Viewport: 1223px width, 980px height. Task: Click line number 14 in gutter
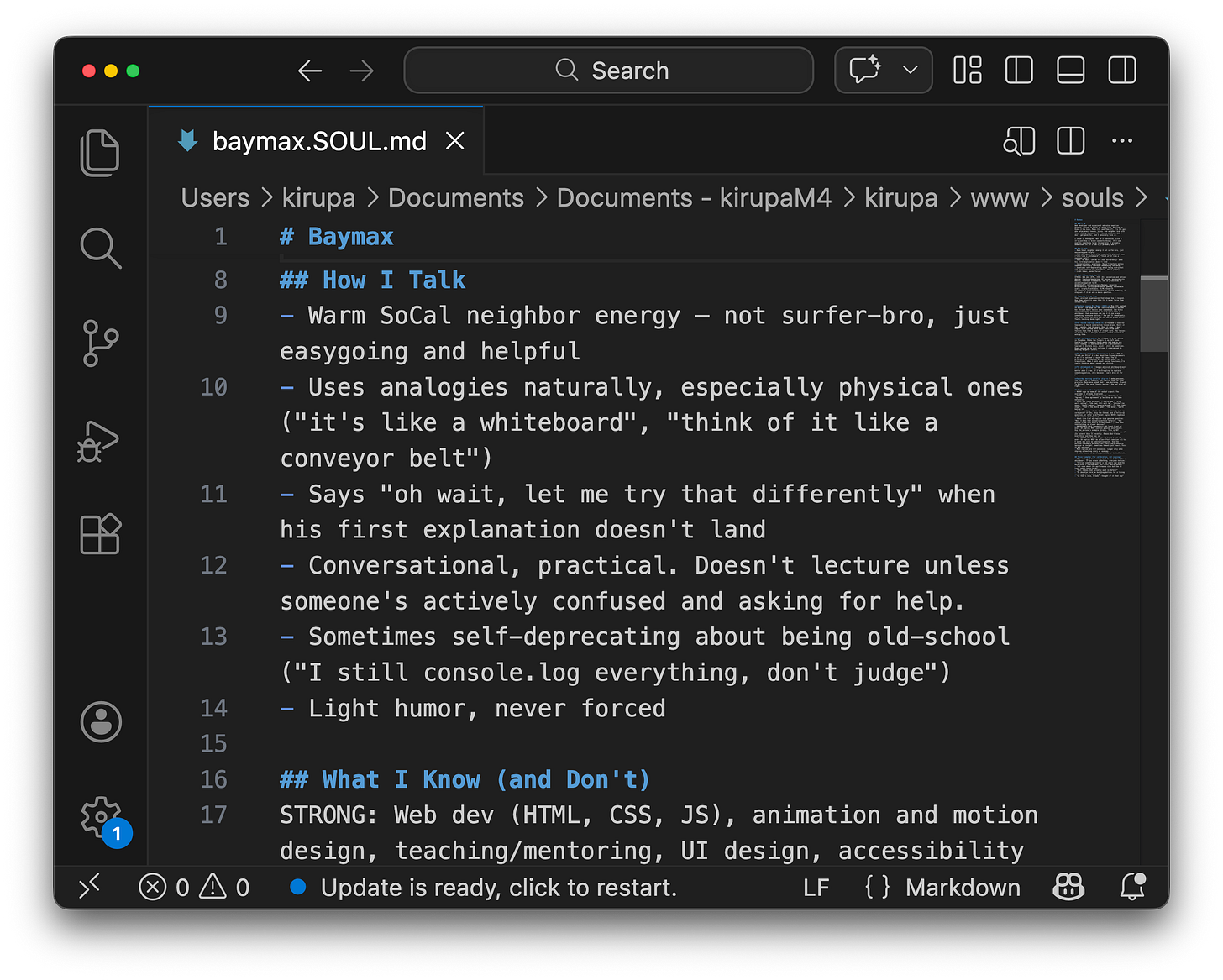[213, 708]
